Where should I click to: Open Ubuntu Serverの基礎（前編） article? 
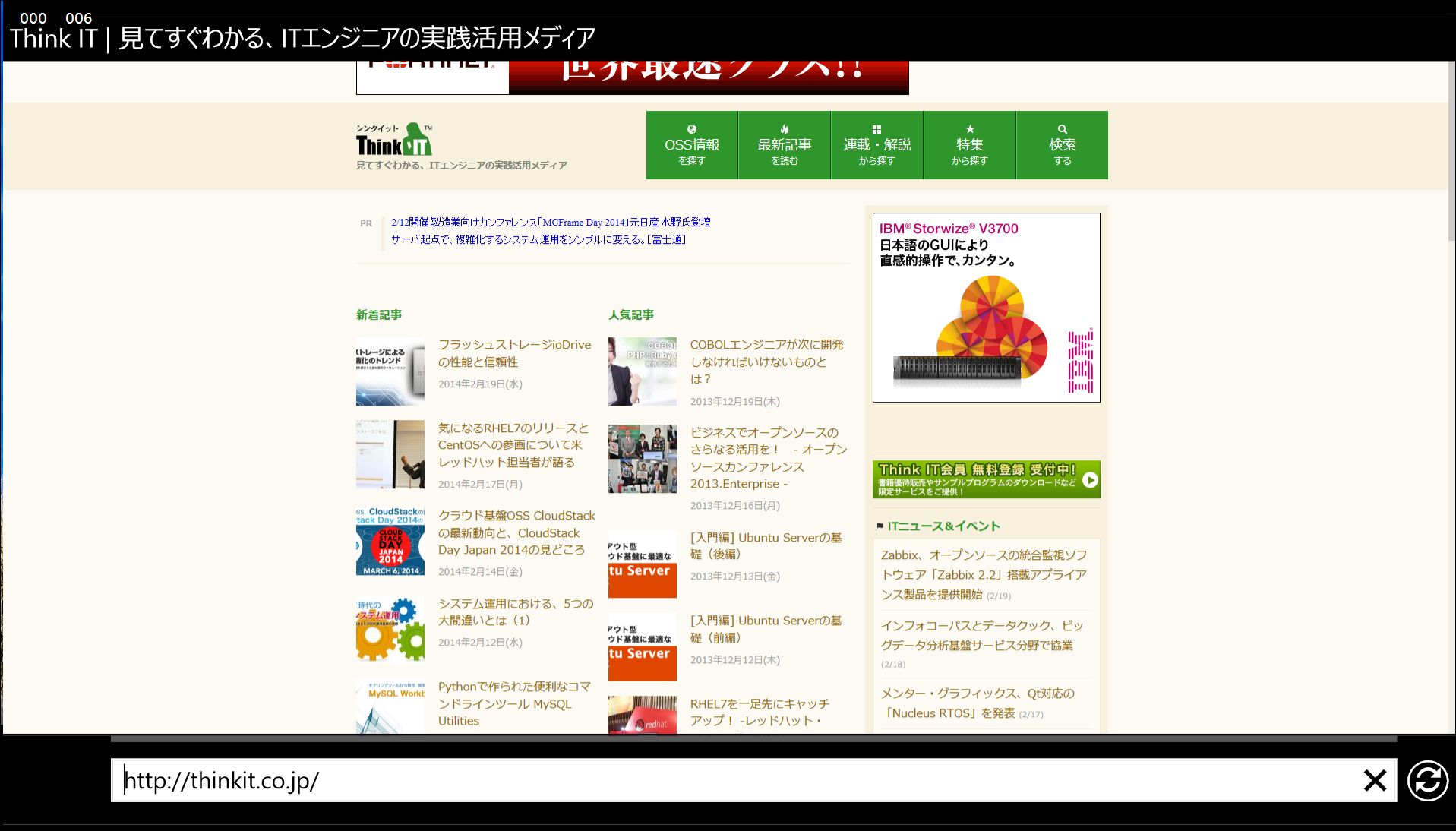pos(766,629)
